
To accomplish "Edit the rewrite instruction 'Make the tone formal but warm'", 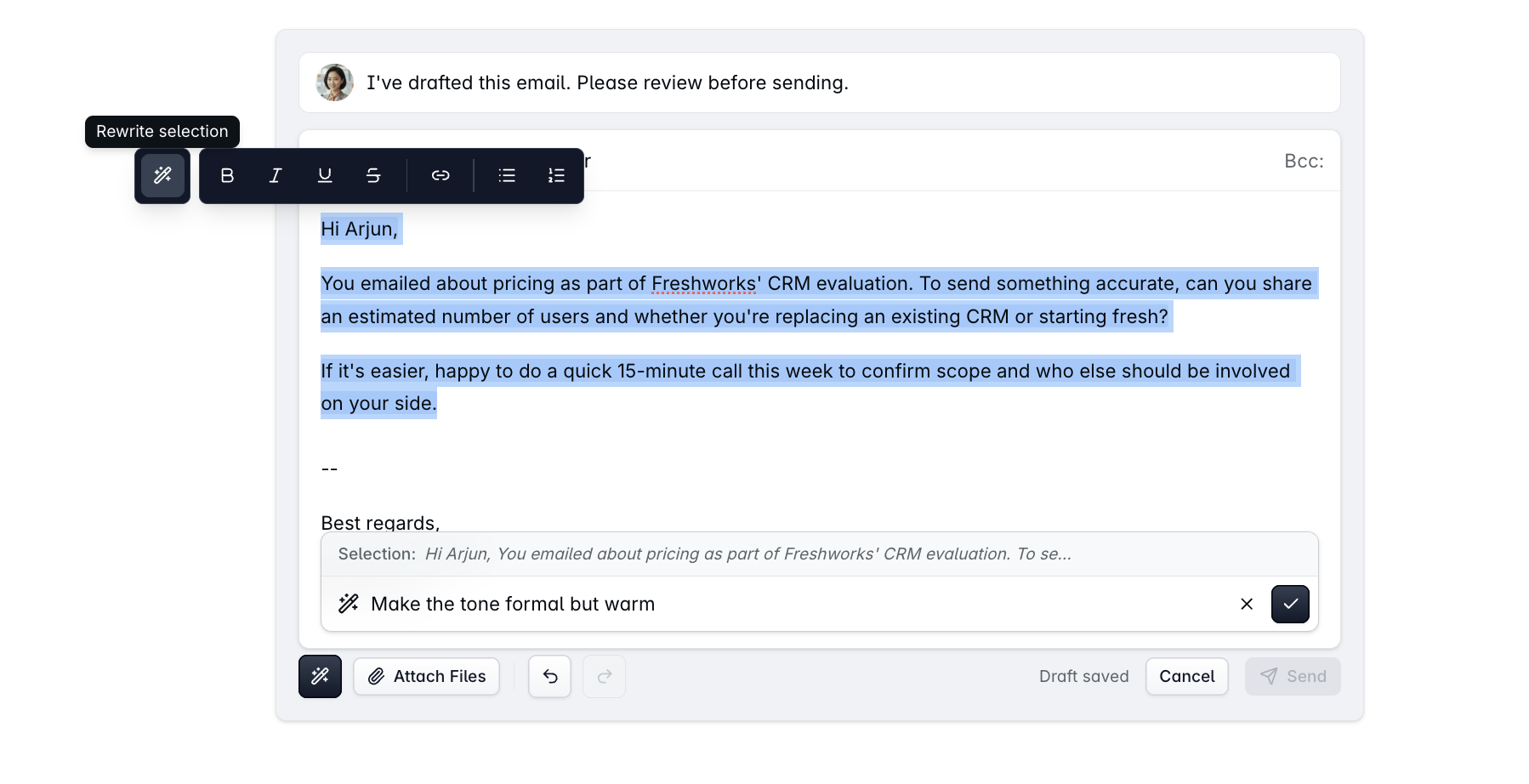I will [513, 604].
